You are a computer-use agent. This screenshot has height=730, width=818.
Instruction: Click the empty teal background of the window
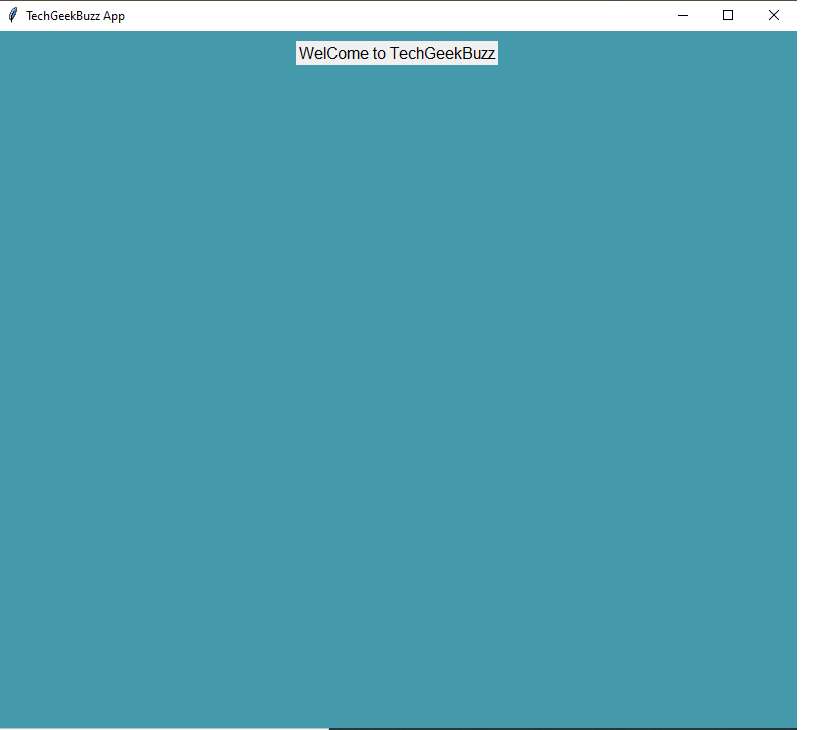coord(400,400)
